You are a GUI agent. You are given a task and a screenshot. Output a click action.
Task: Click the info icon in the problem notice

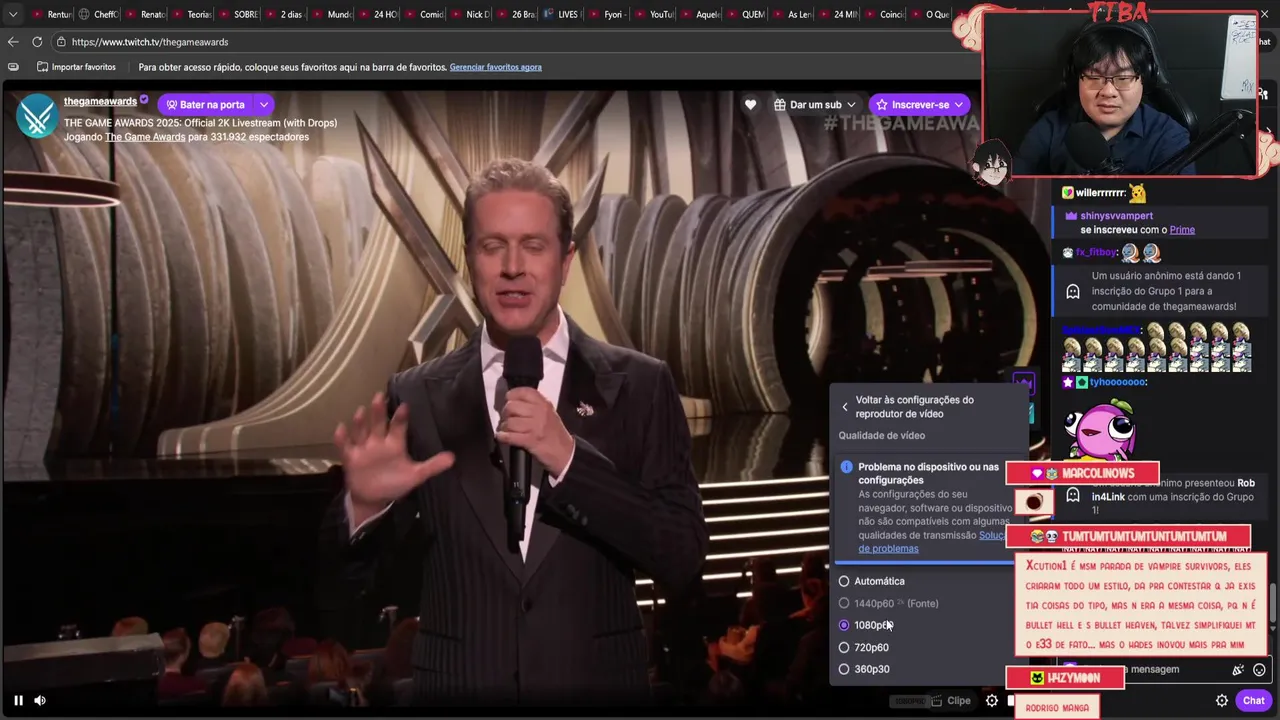pos(846,467)
